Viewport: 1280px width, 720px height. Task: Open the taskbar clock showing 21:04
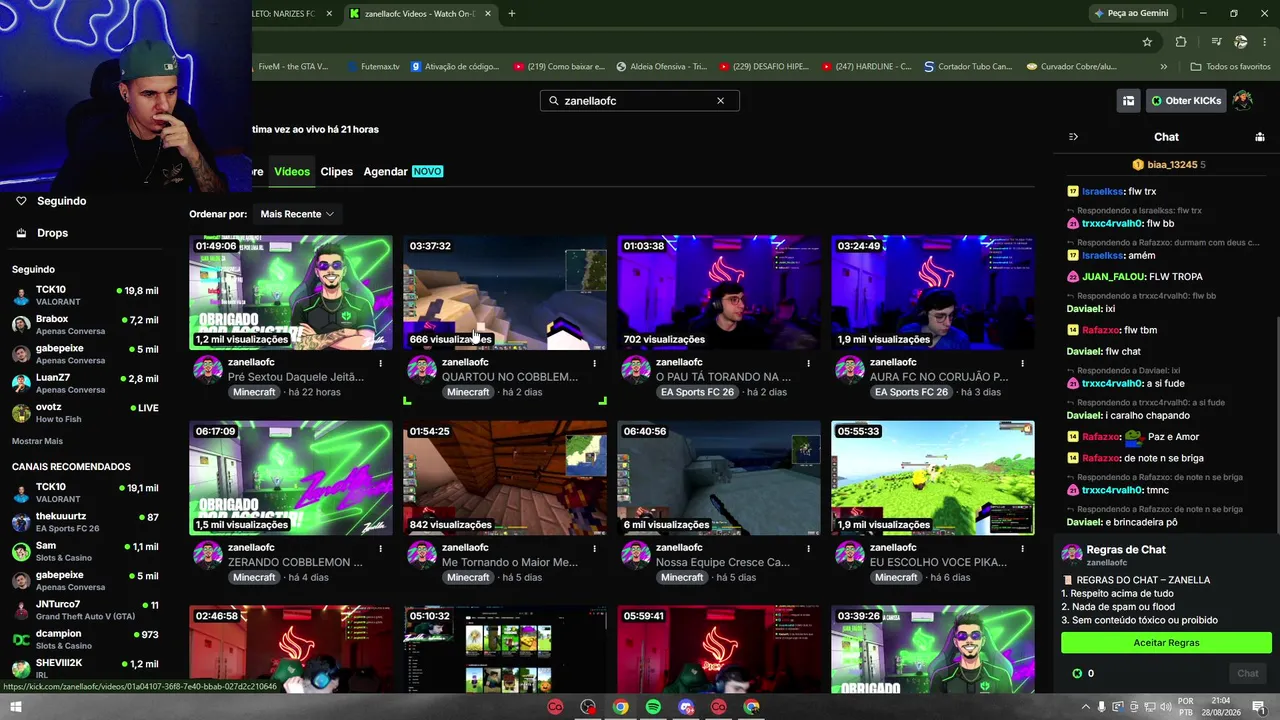pos(1221,707)
